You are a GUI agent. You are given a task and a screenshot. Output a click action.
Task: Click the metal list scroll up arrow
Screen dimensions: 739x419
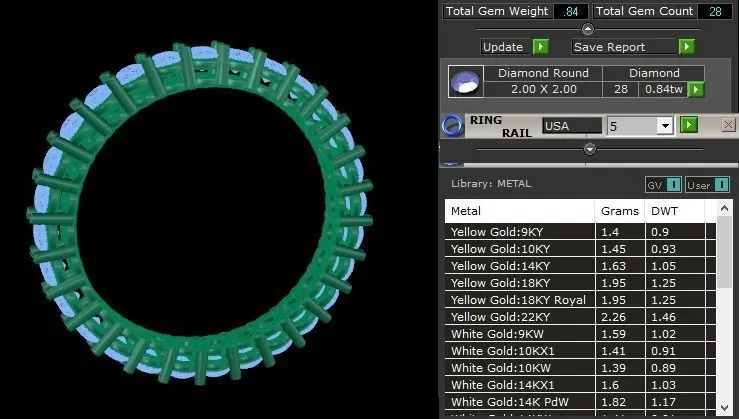tap(724, 208)
